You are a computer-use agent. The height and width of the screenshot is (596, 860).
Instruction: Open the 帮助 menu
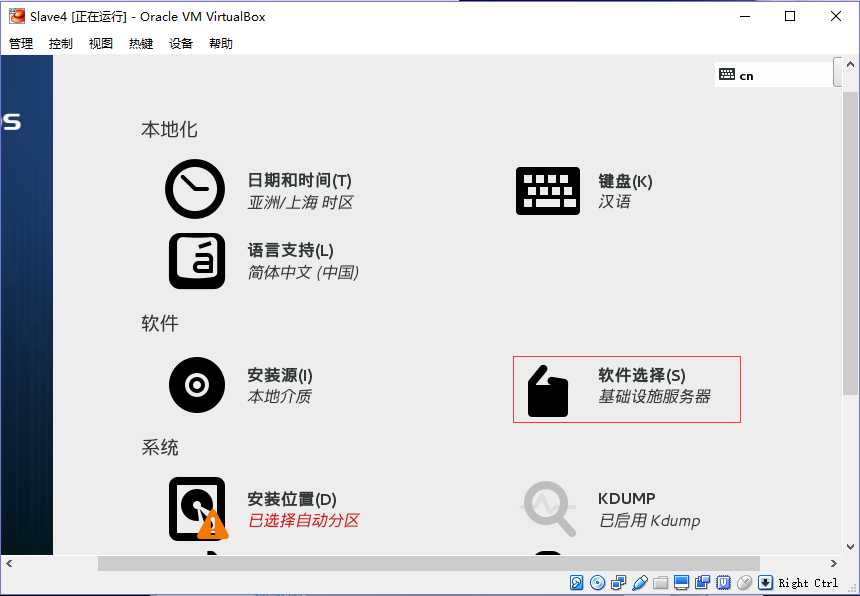point(221,43)
